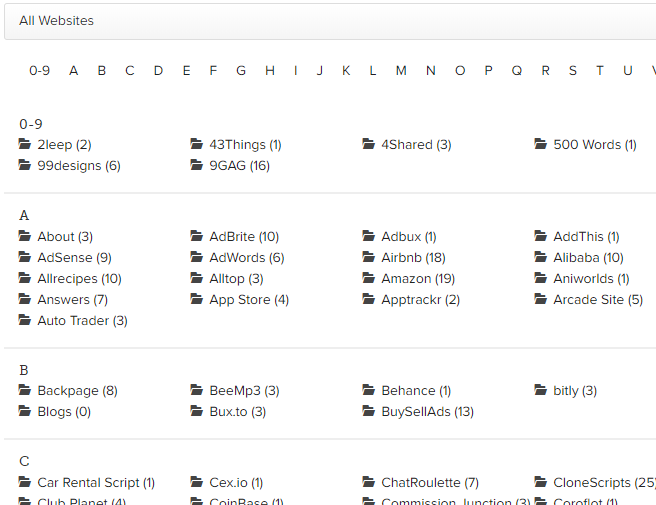Click the folder icon beside Arcade Site

click(x=541, y=299)
